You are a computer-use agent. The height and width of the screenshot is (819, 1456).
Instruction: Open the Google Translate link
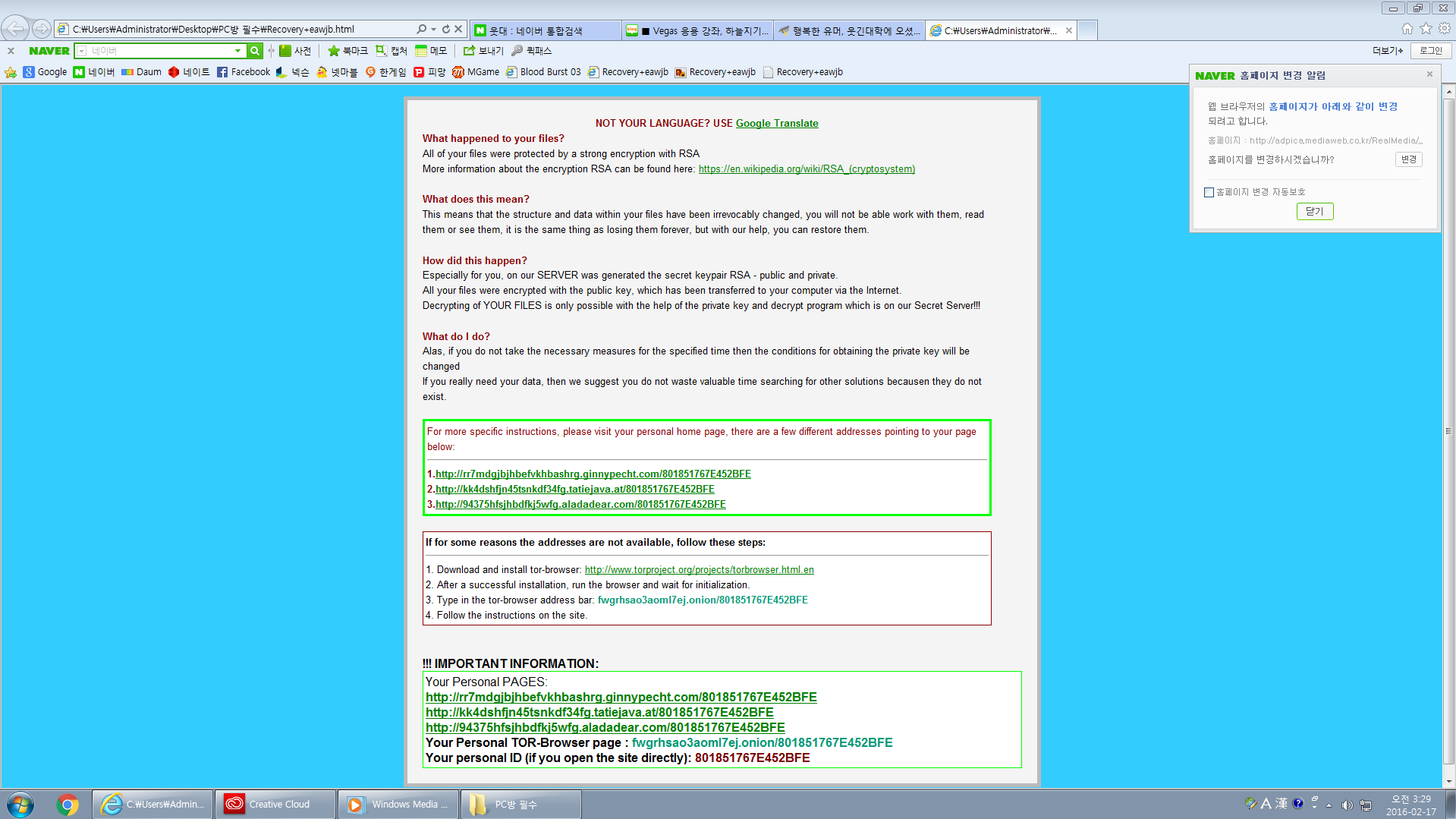coord(777,123)
